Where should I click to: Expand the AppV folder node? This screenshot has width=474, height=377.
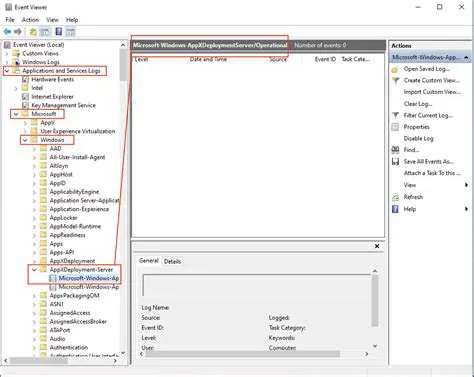(x=25, y=123)
